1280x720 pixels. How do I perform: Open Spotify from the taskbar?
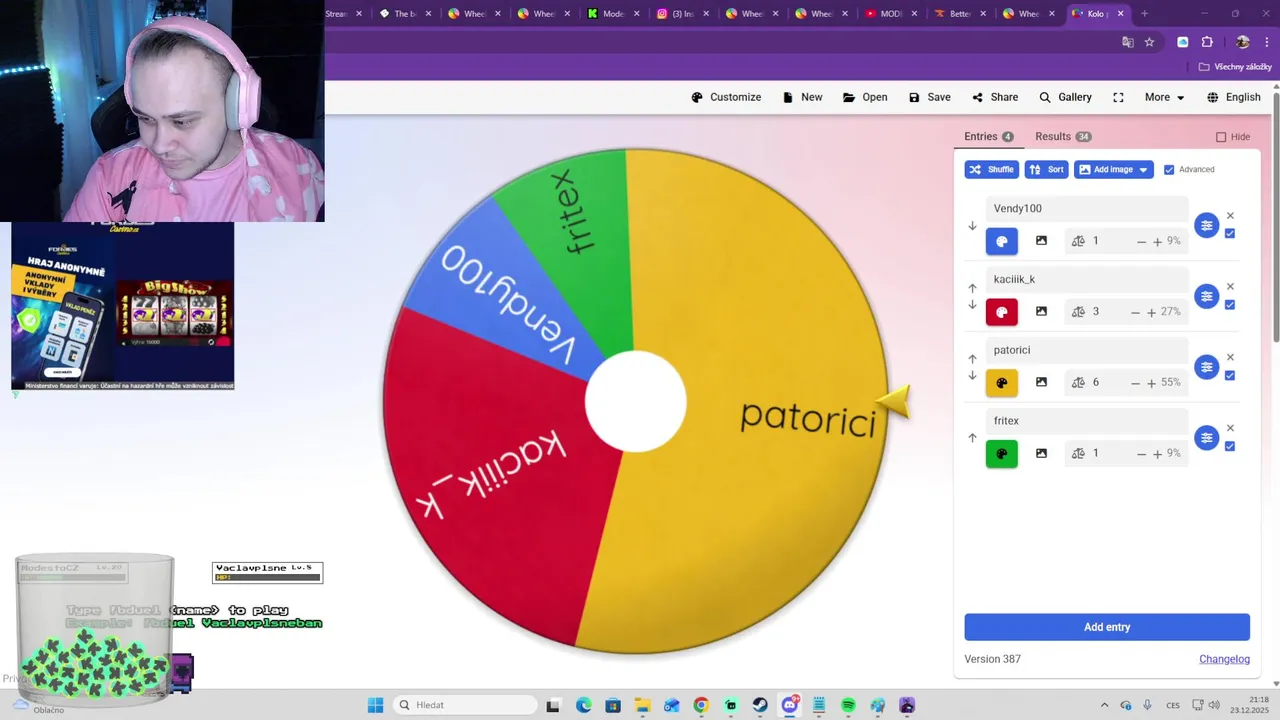click(849, 705)
